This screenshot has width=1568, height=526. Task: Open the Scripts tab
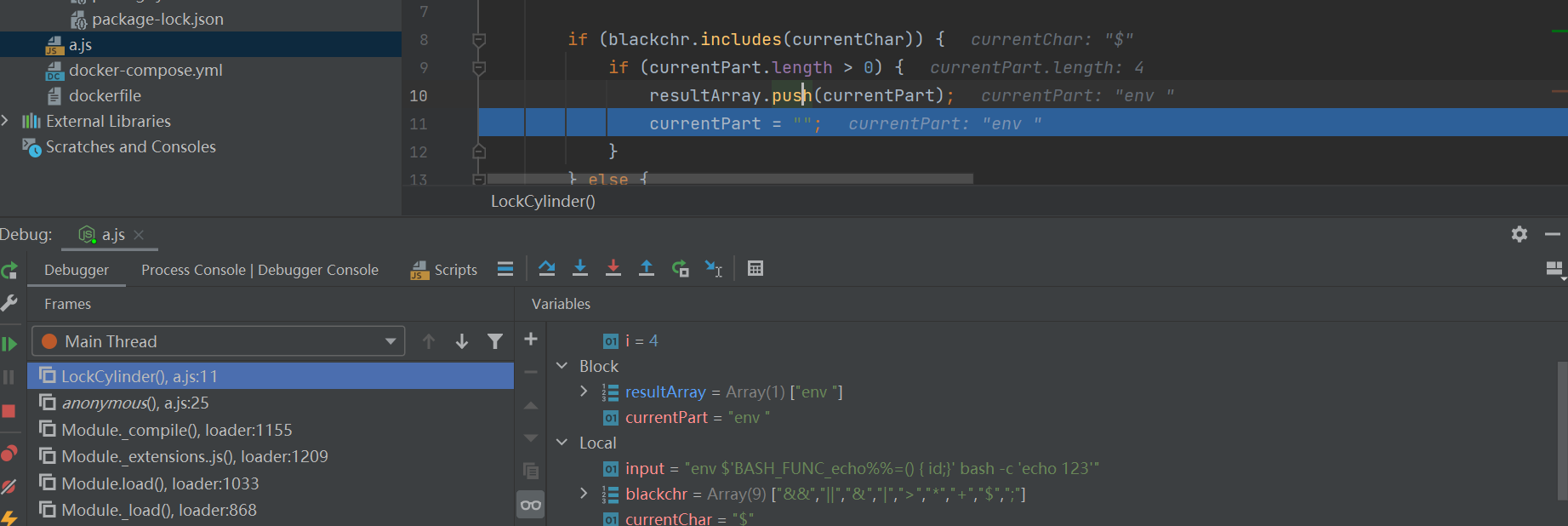pos(444,270)
